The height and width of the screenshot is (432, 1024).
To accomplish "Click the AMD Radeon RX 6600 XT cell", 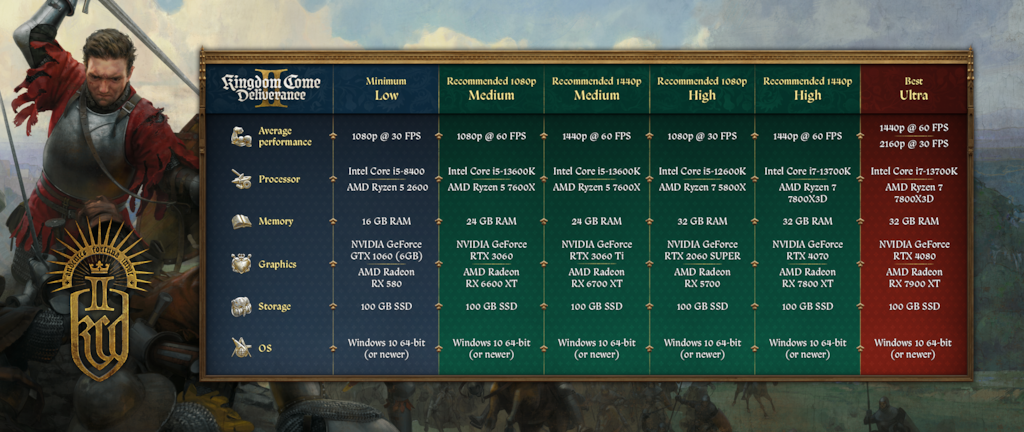I will coord(491,277).
